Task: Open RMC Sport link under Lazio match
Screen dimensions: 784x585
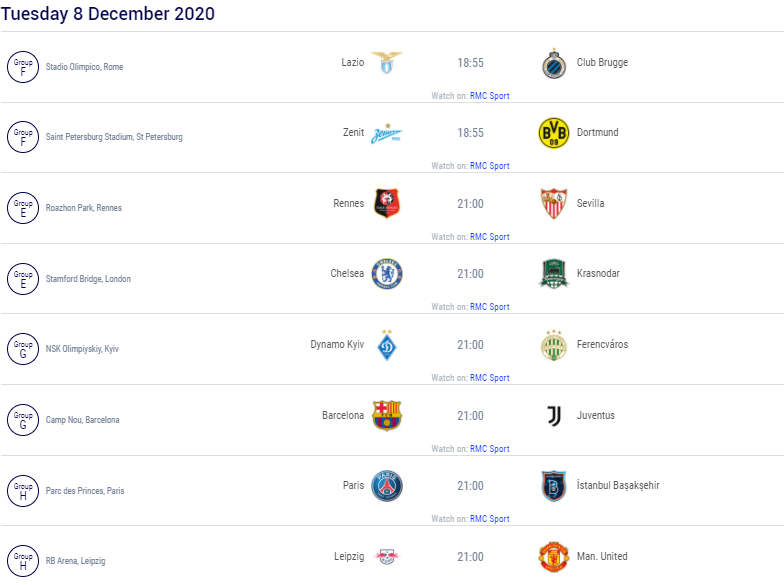Action: [x=490, y=96]
